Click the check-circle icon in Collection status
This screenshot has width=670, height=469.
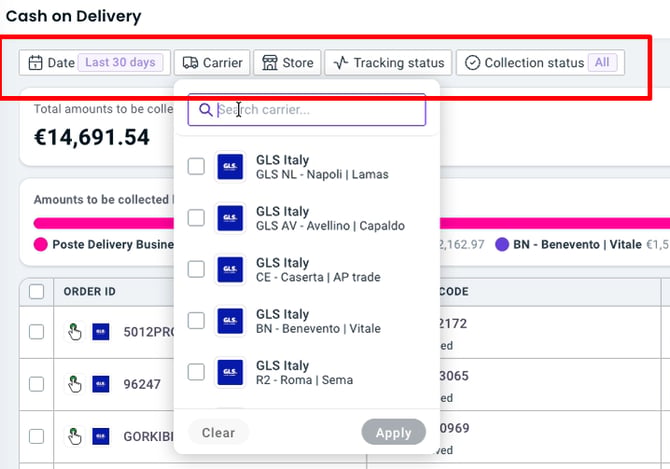(x=472, y=63)
